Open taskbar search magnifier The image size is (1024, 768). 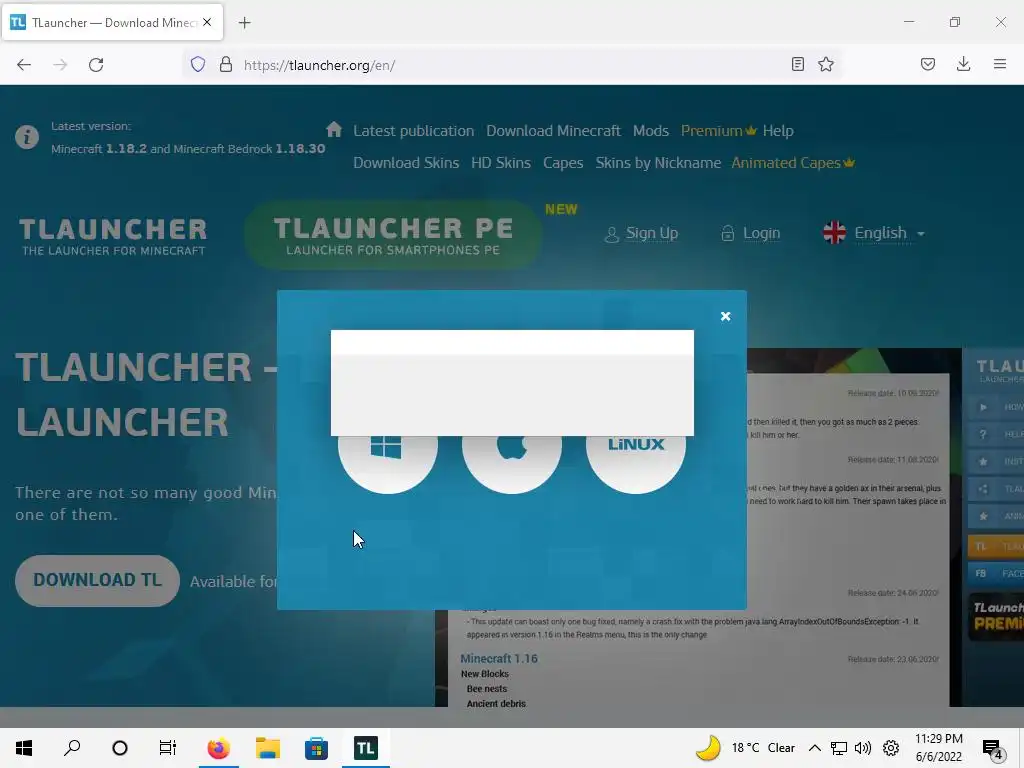point(72,748)
